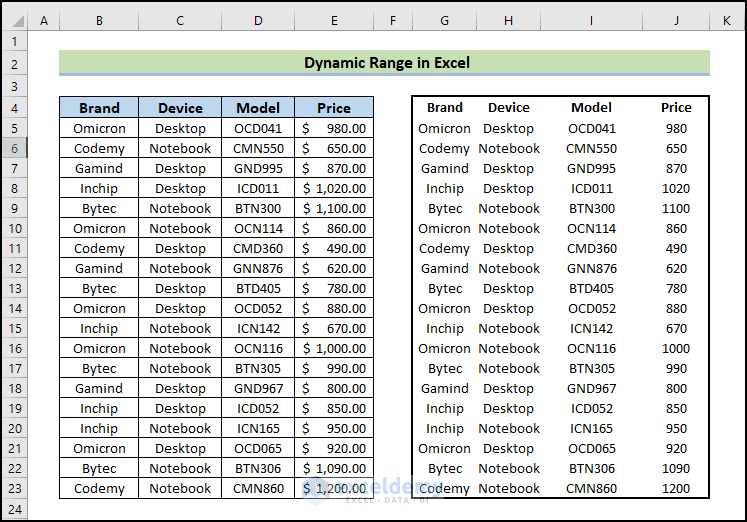The width and height of the screenshot is (747, 522).
Task: Select column A header
Action: 44,20
